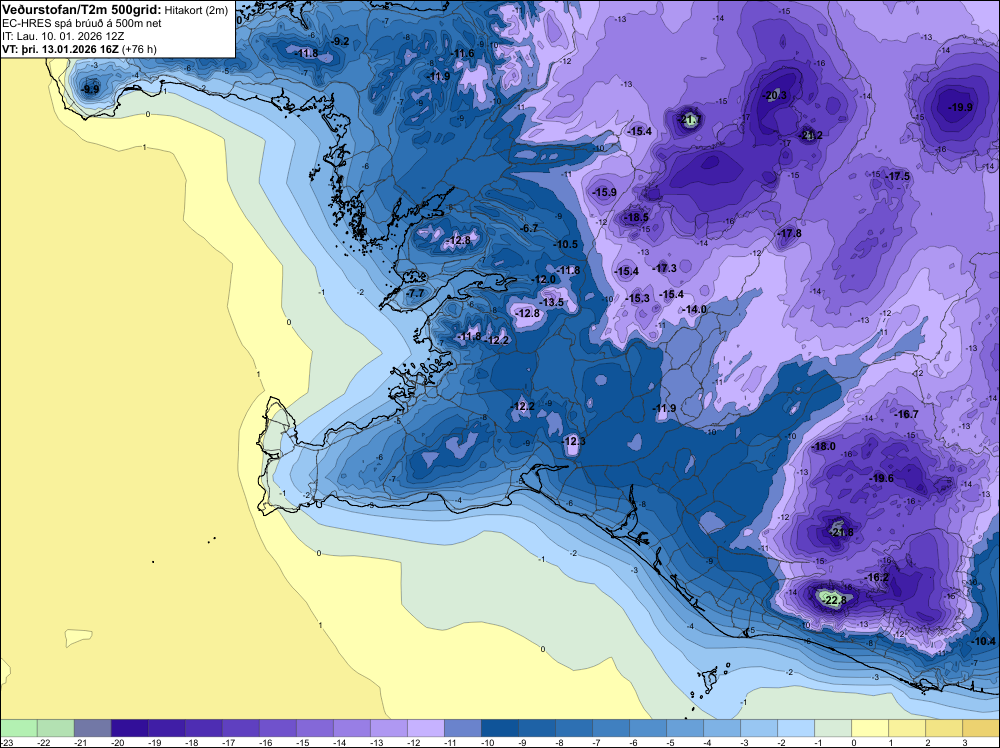
Task: Click the -22.8 temperature label on the map
Action: click(834, 600)
